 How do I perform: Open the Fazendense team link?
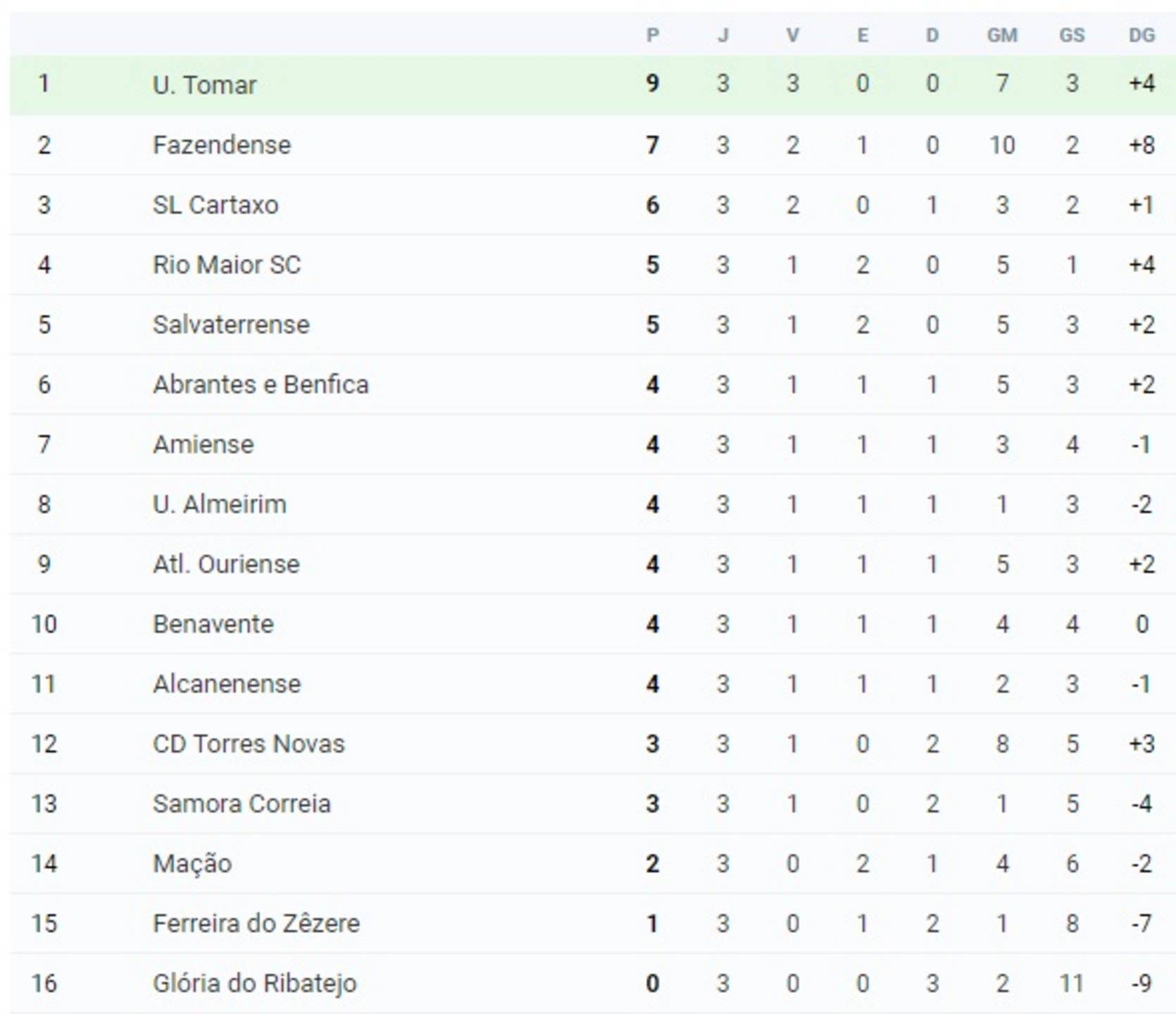coord(222,145)
